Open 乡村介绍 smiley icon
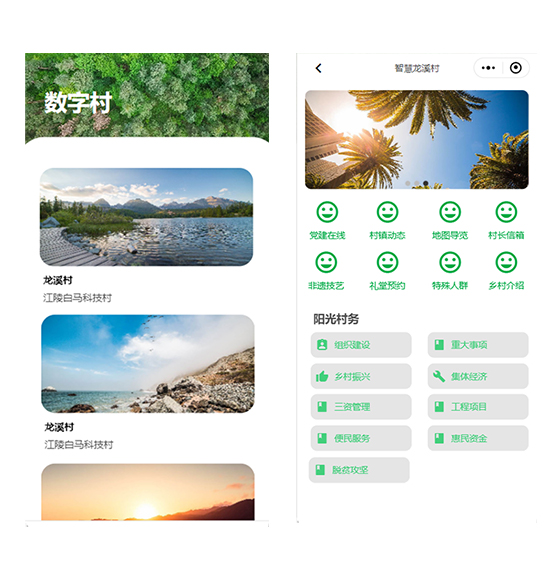 point(506,262)
